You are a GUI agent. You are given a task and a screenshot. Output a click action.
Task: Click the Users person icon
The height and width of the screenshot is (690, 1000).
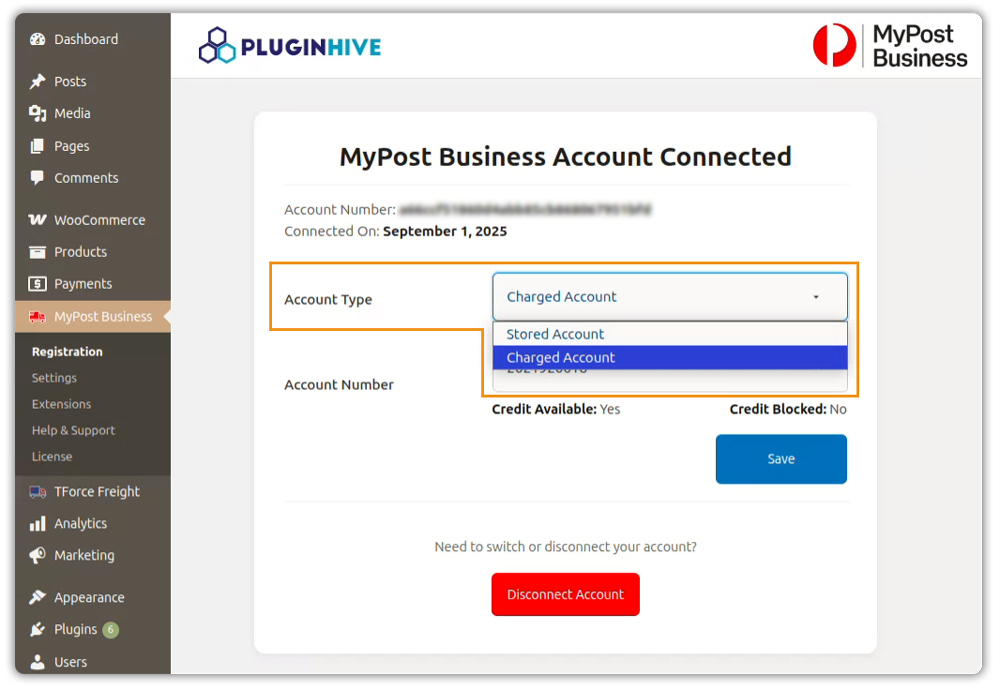(x=38, y=662)
